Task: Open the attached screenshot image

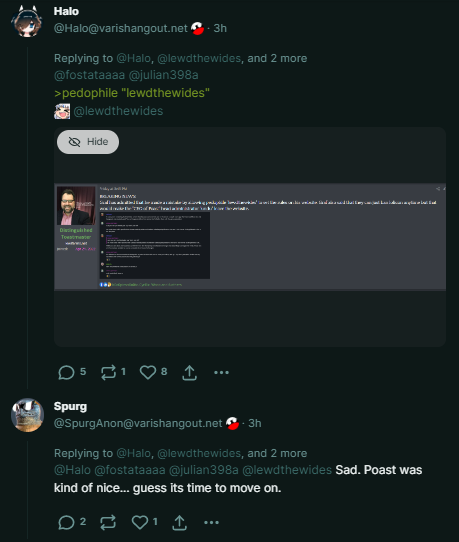Action: pos(250,236)
